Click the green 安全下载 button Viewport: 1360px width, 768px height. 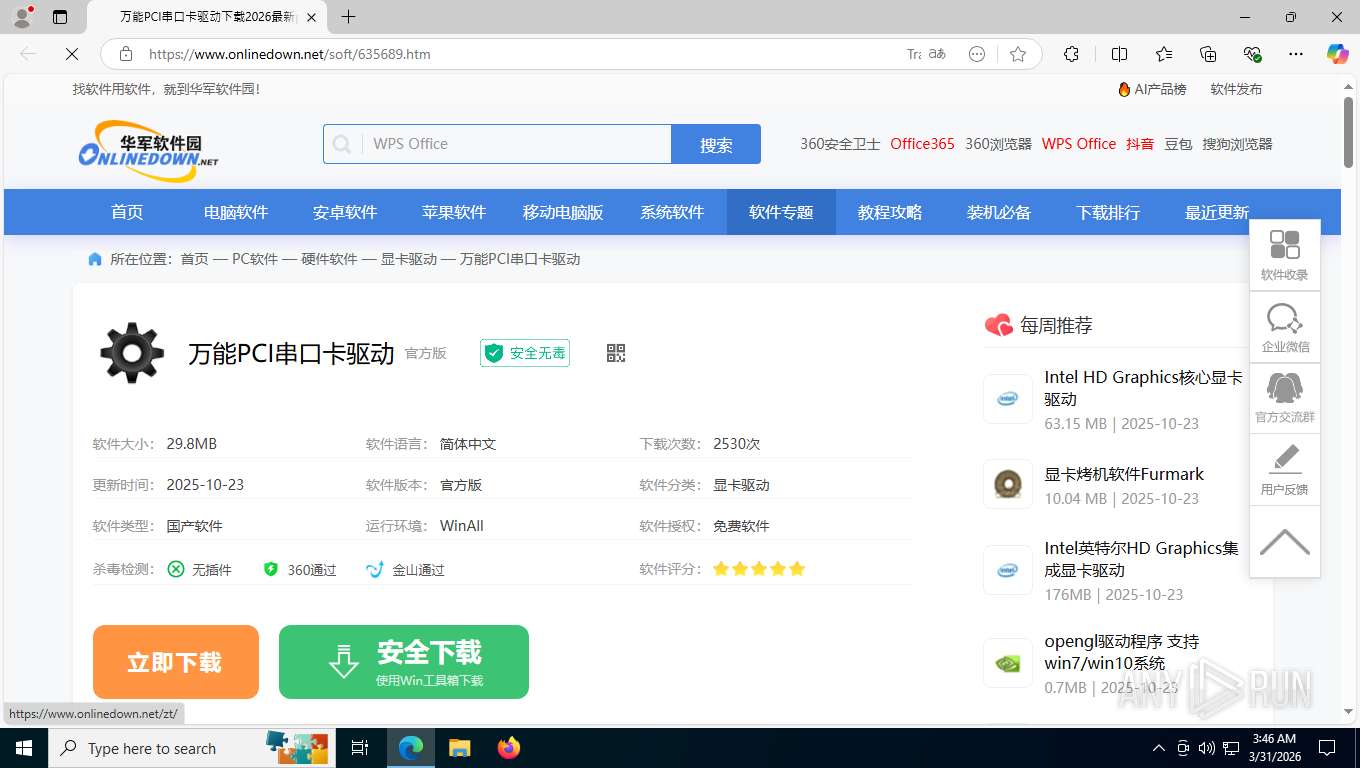404,662
